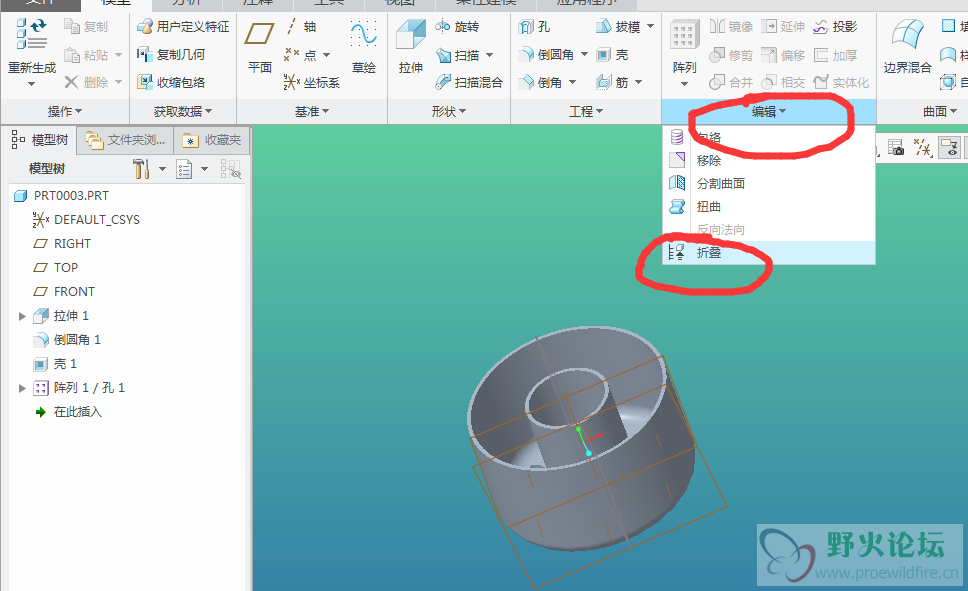The height and width of the screenshot is (591, 968).
Task: Open Regenerate (重新生成) dropdown arrow
Action: click(x=31, y=84)
